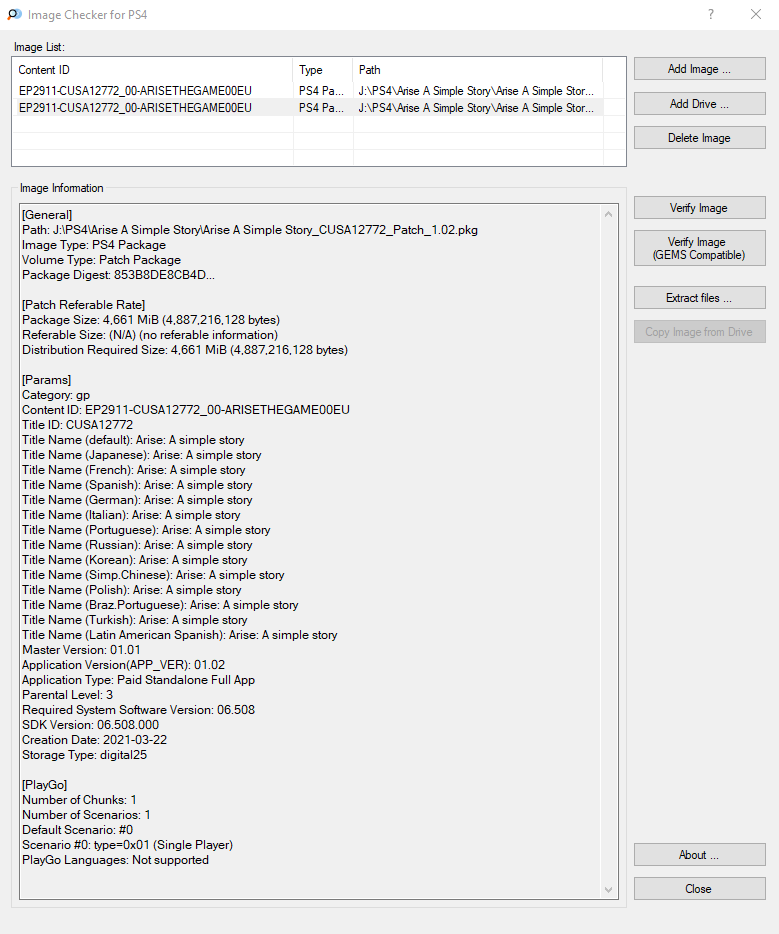
Task: Click the Title Name (German) line
Action: point(137,500)
